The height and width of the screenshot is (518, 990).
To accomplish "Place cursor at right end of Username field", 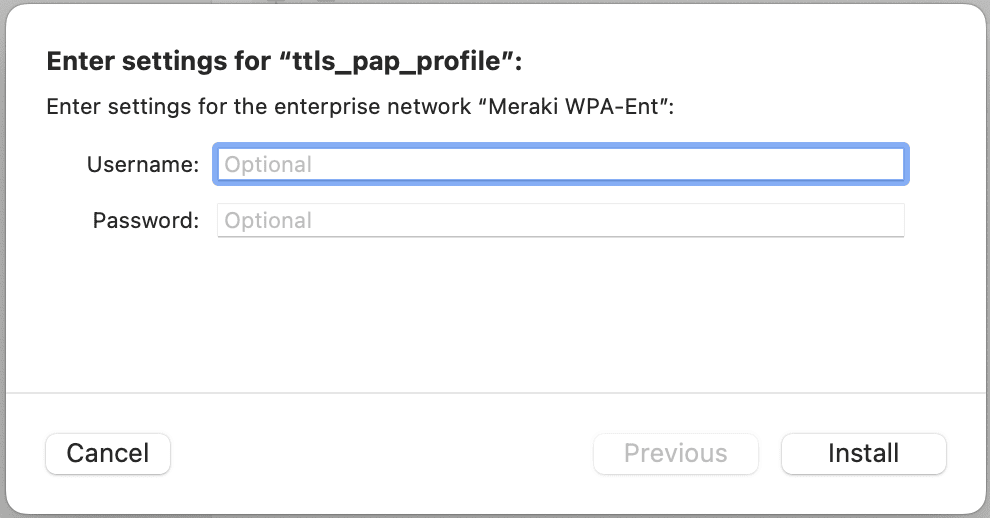I will coord(897,164).
